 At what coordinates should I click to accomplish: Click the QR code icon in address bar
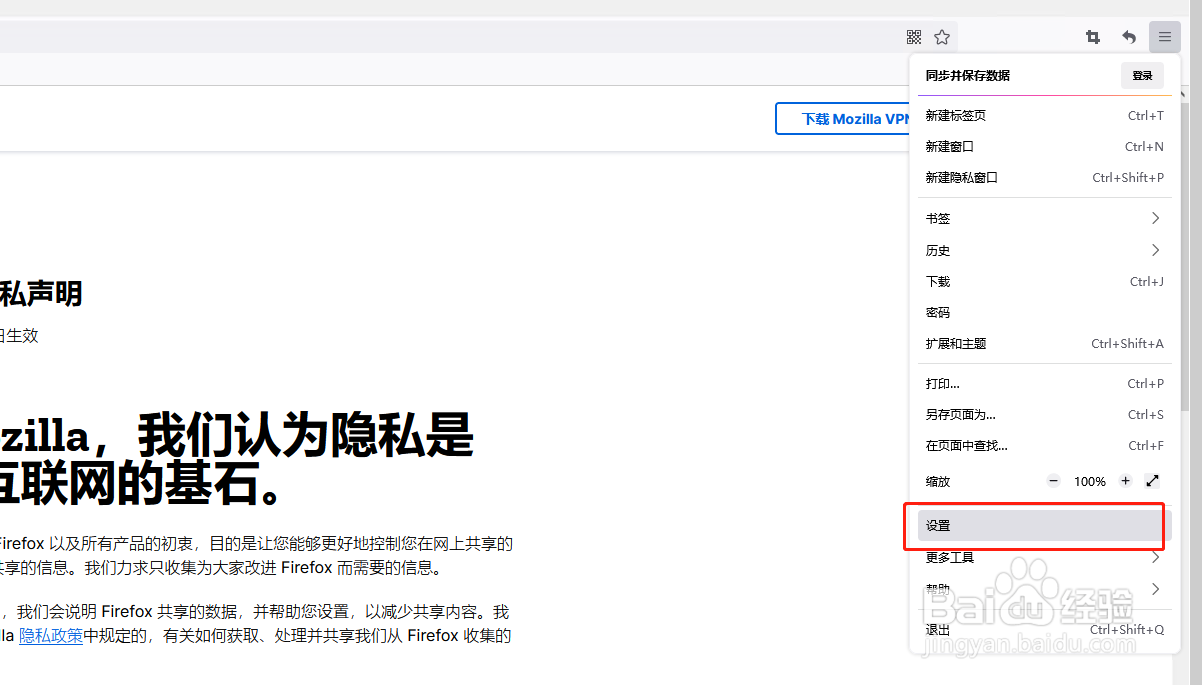tap(913, 37)
